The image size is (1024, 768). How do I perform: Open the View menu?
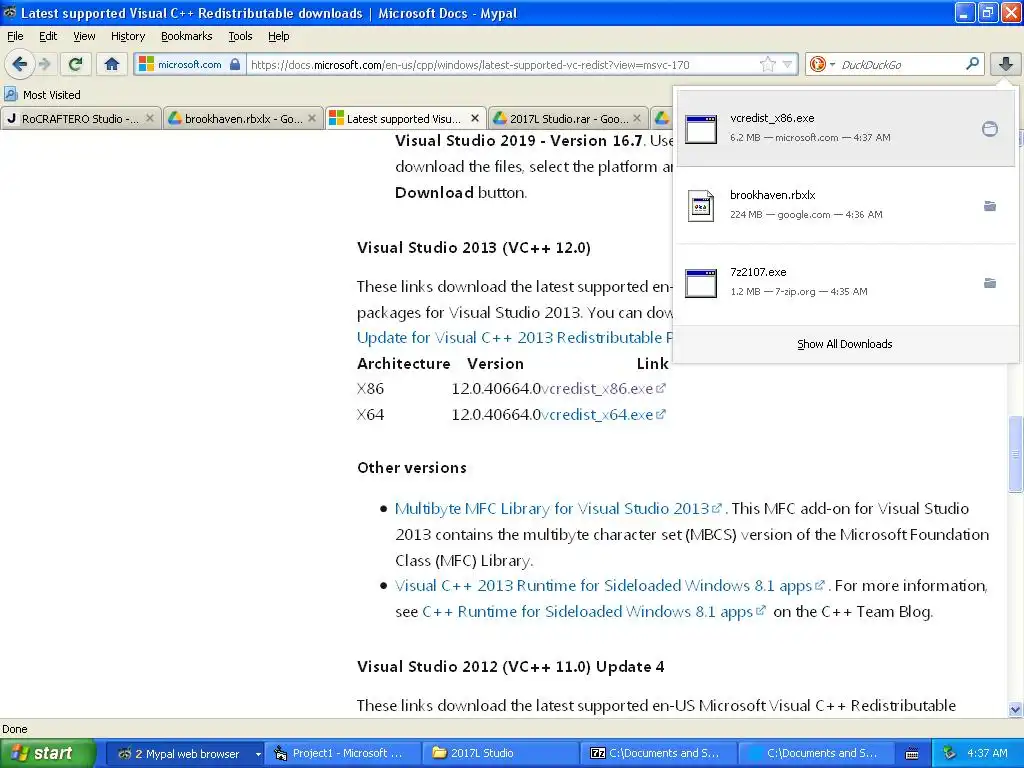point(84,36)
